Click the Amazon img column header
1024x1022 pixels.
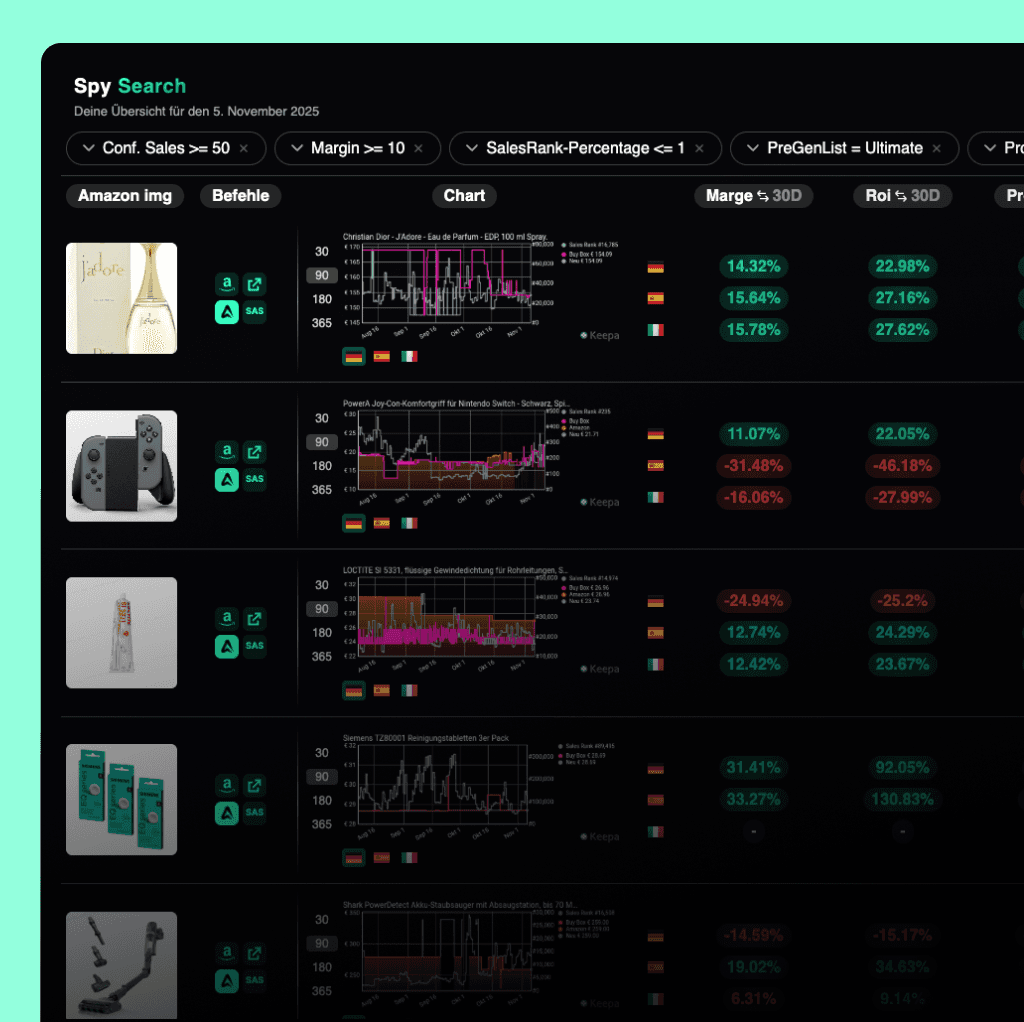tap(125, 196)
